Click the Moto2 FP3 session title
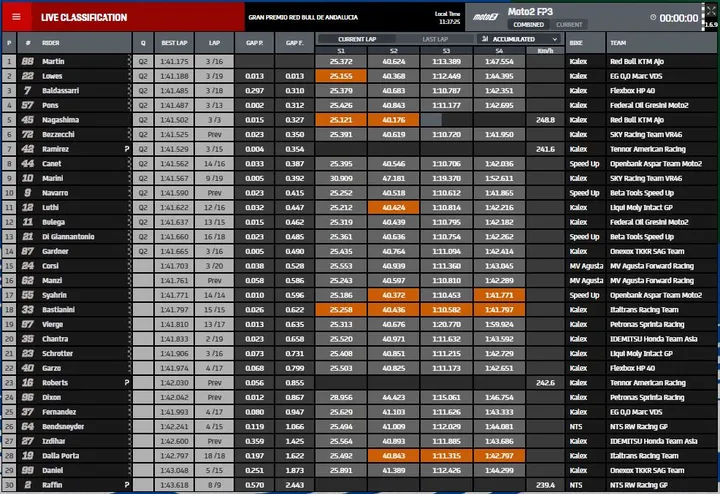This screenshot has height=494, width=720. point(530,11)
